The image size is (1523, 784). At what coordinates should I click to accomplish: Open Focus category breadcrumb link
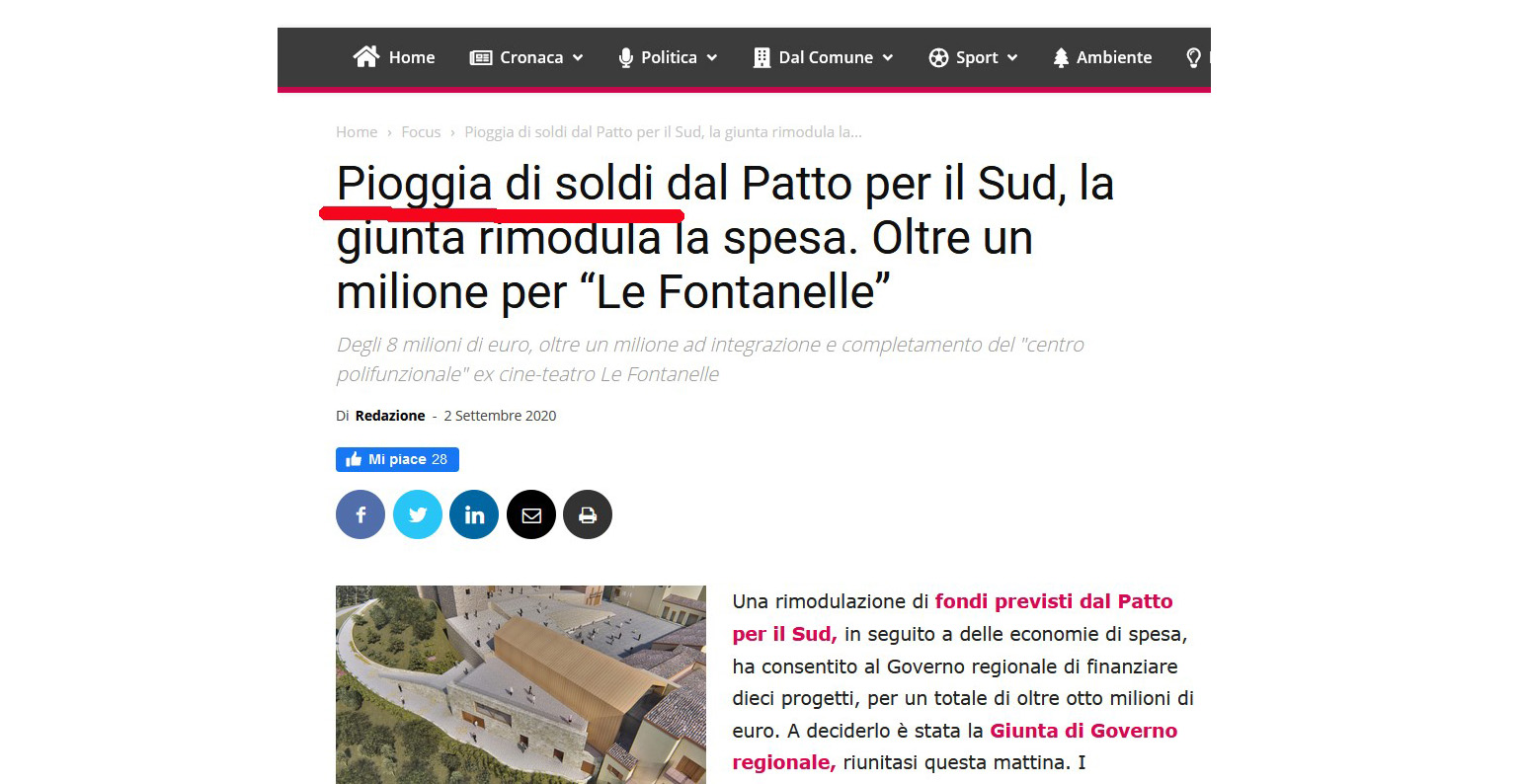pos(421,132)
